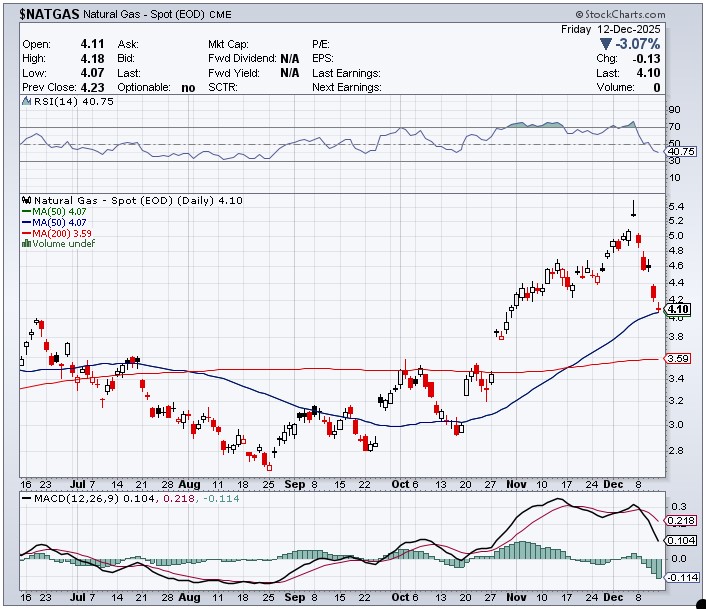The width and height of the screenshot is (706, 609).
Task: Click the blue down-triangle beside -3.07%
Action: (606, 45)
